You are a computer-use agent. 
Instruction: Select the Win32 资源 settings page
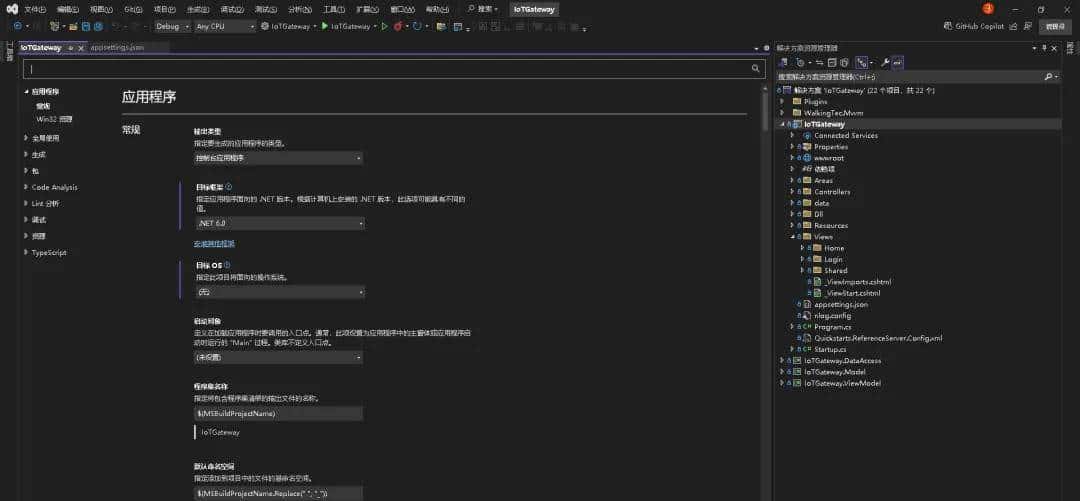[54, 119]
